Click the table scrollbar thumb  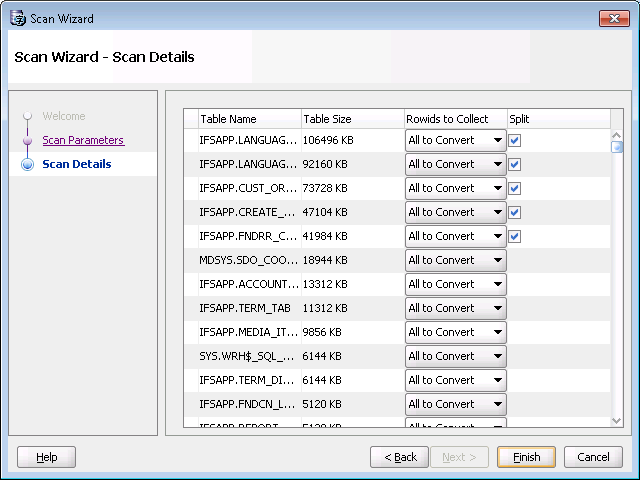(x=617, y=147)
